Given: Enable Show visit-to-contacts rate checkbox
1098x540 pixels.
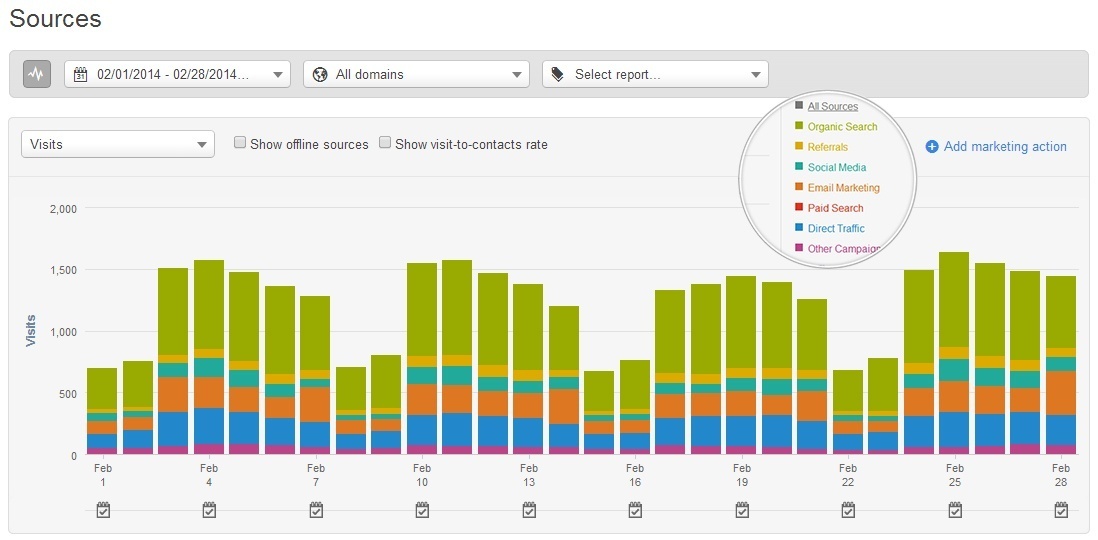Looking at the screenshot, I should (385, 143).
